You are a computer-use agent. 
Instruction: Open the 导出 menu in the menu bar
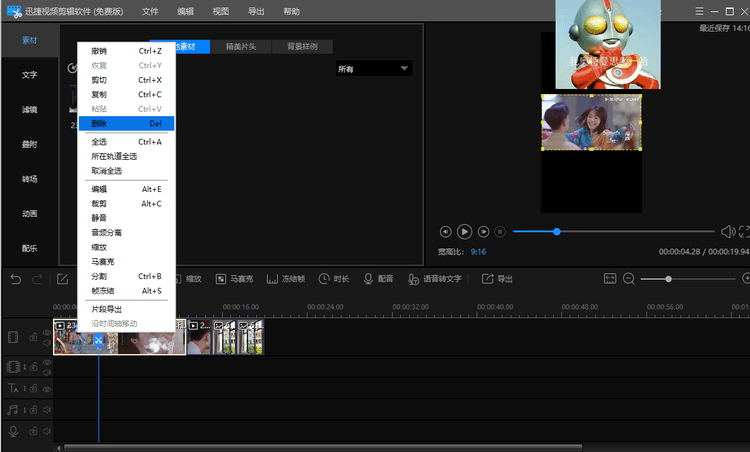pyautogui.click(x=256, y=11)
